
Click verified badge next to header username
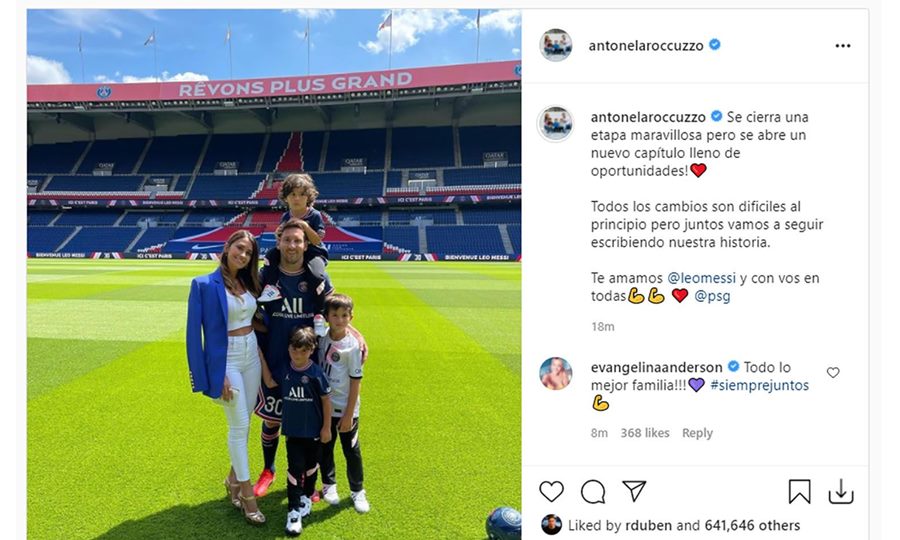coord(715,44)
